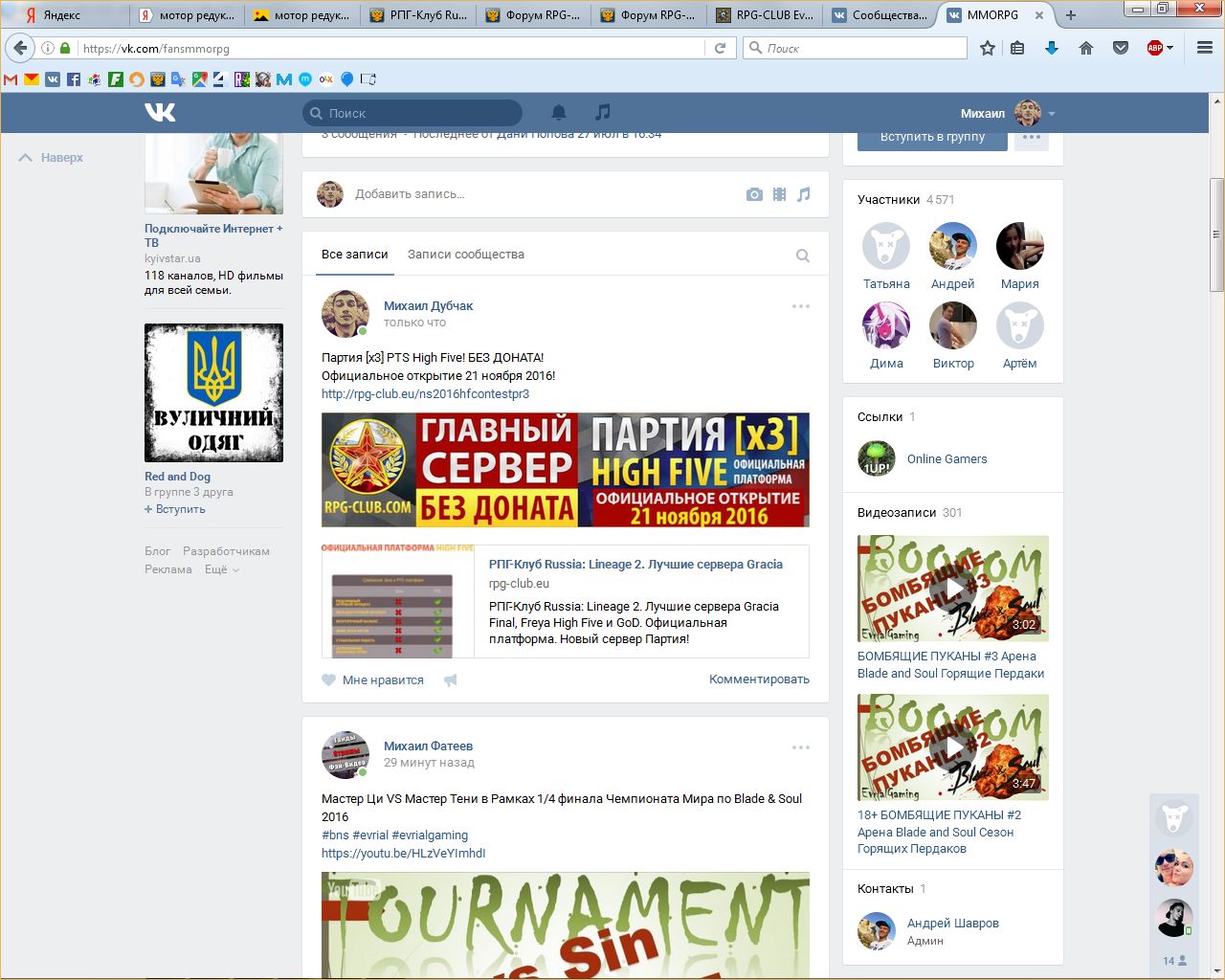Open the three-dot menu on Михаил Фатеев's post
Image resolution: width=1225 pixels, height=980 pixels.
point(801,746)
